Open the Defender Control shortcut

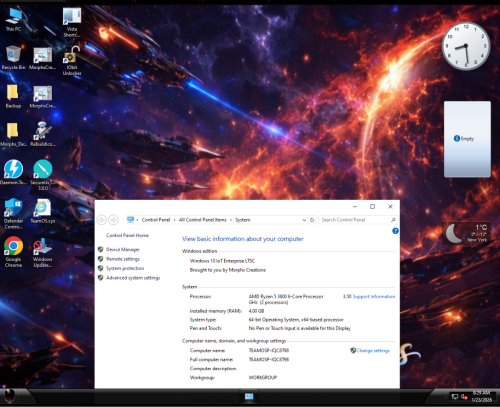click(13, 213)
